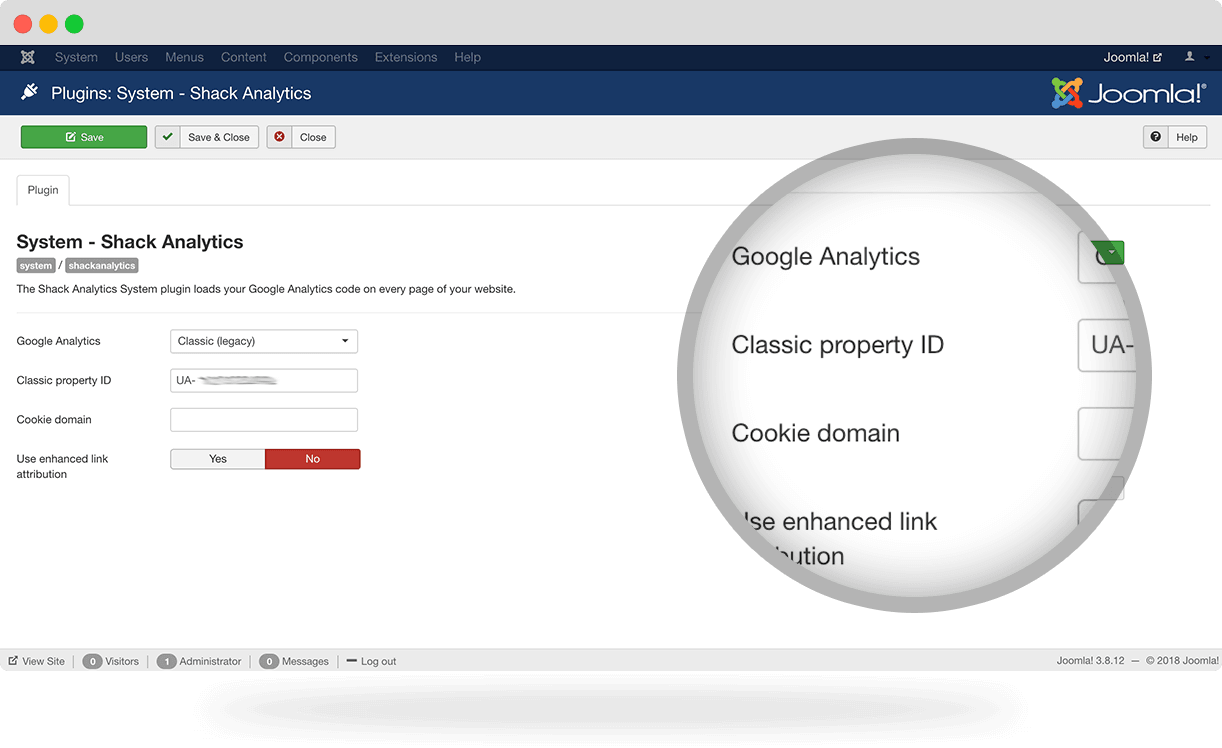This screenshot has height=748, width=1222.
Task: Open the Content menu
Action: [x=244, y=57]
